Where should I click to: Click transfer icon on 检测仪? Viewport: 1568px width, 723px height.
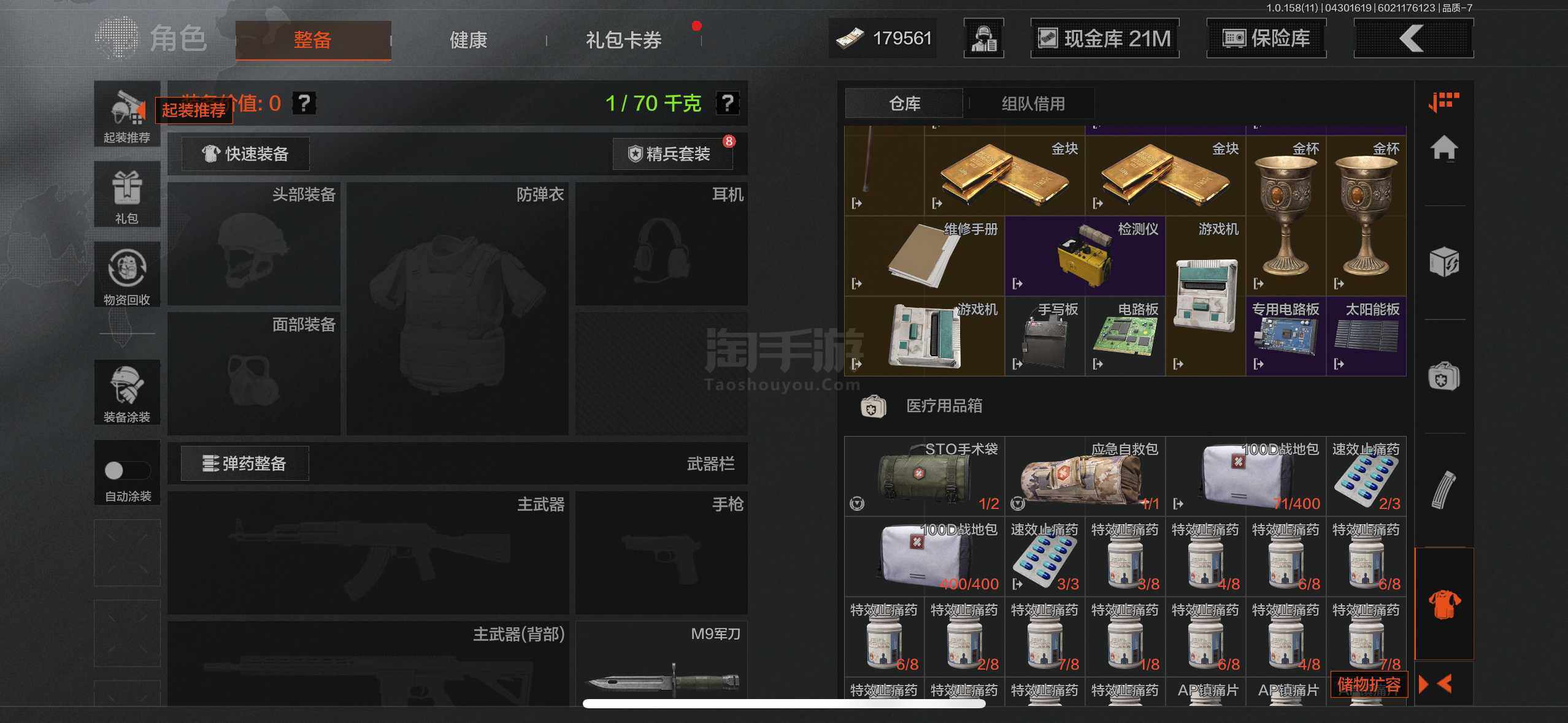point(1018,283)
